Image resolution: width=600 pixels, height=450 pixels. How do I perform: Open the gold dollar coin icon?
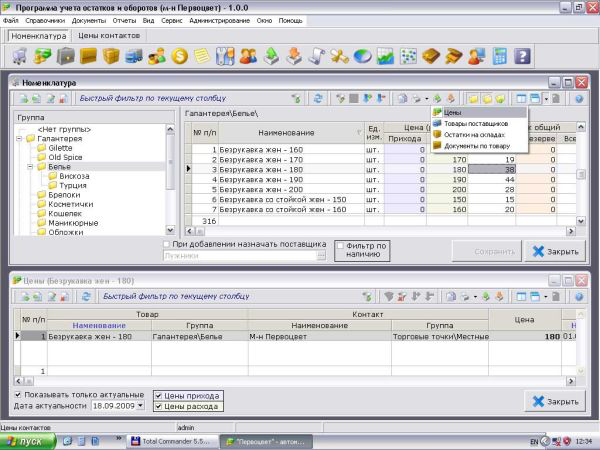pos(180,57)
